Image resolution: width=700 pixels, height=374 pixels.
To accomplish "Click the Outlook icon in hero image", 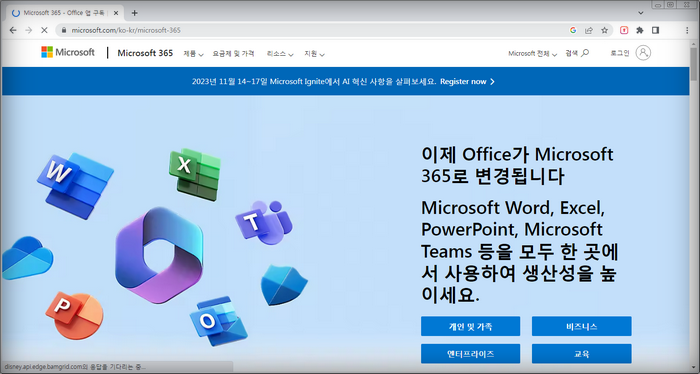I will pyautogui.click(x=218, y=321).
